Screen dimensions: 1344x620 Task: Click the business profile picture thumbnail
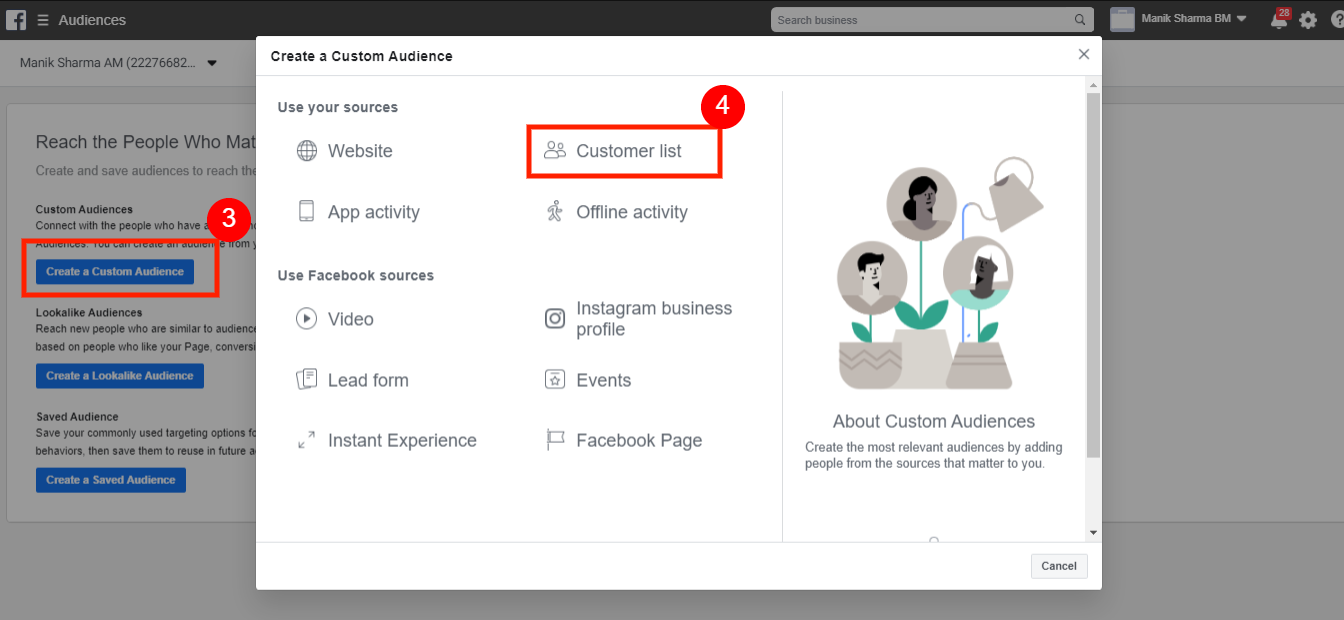pyautogui.click(x=1122, y=19)
